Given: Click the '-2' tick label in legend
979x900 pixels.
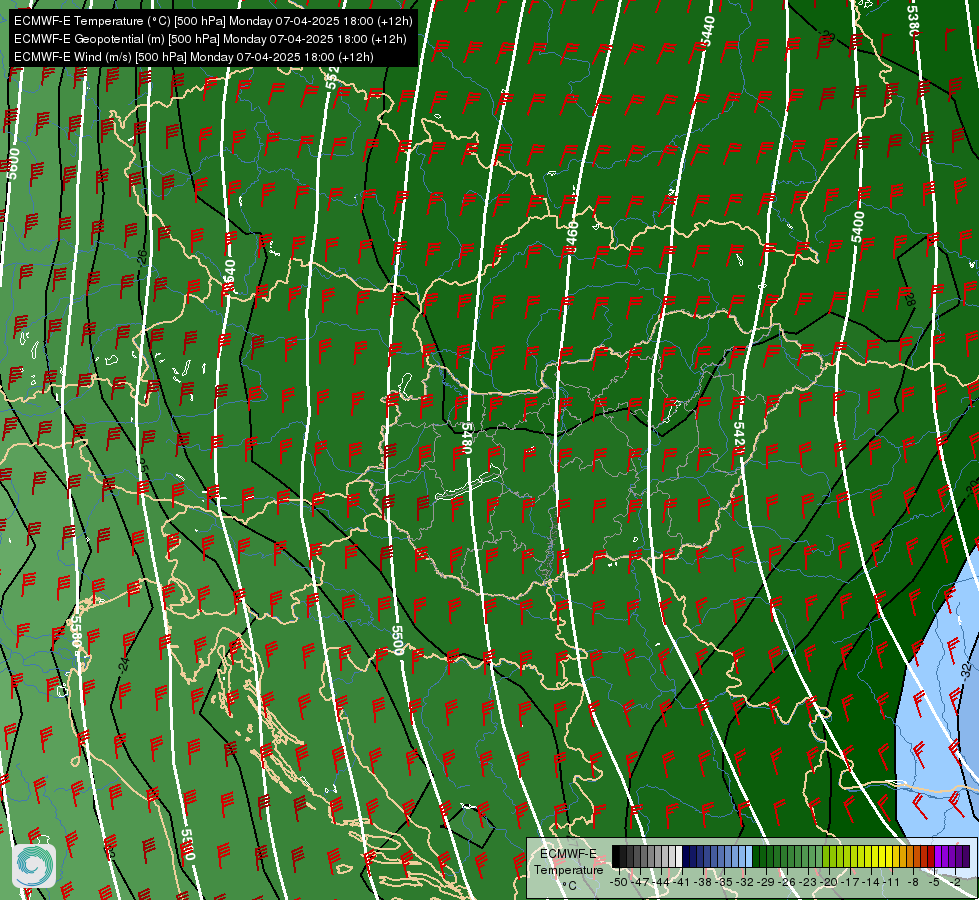Looking at the screenshot, I should [955, 883].
